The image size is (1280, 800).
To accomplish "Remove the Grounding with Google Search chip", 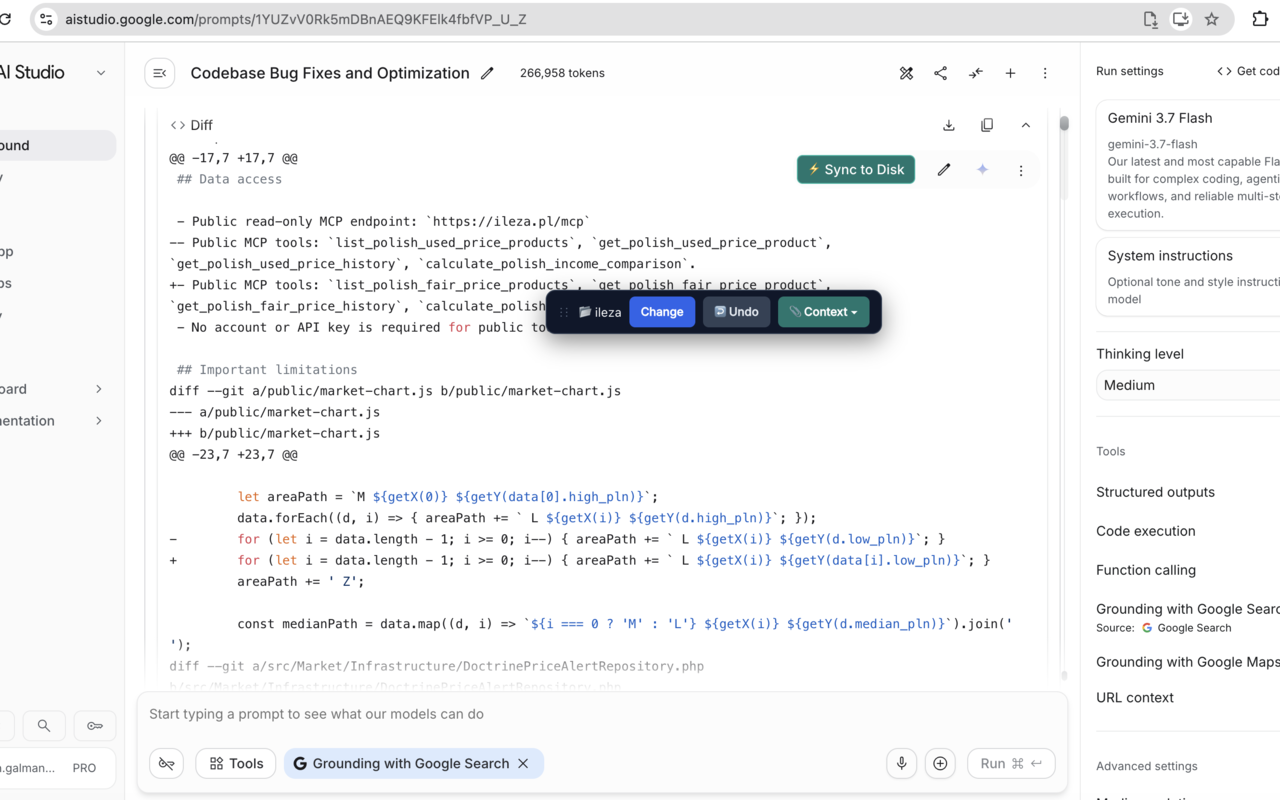I will (523, 763).
